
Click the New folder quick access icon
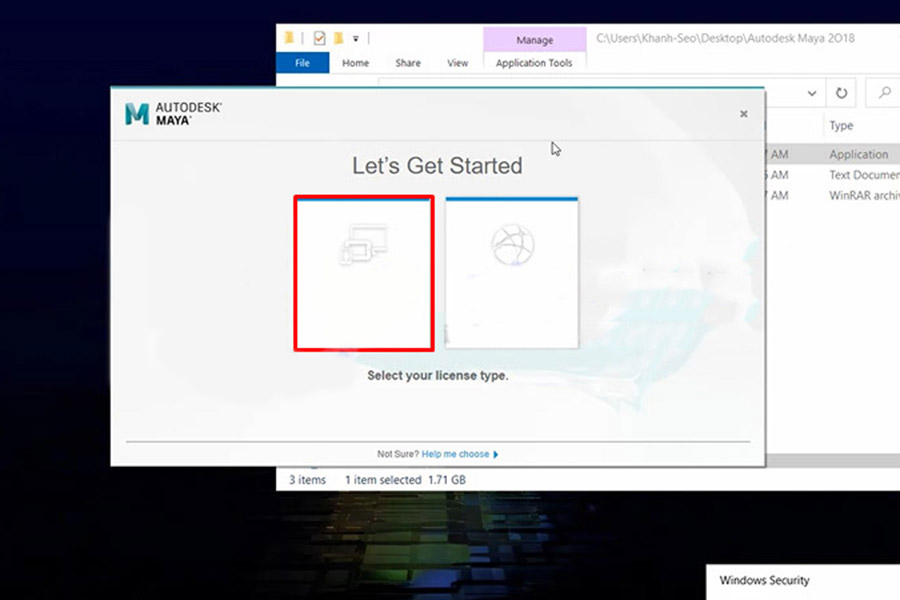pos(338,38)
